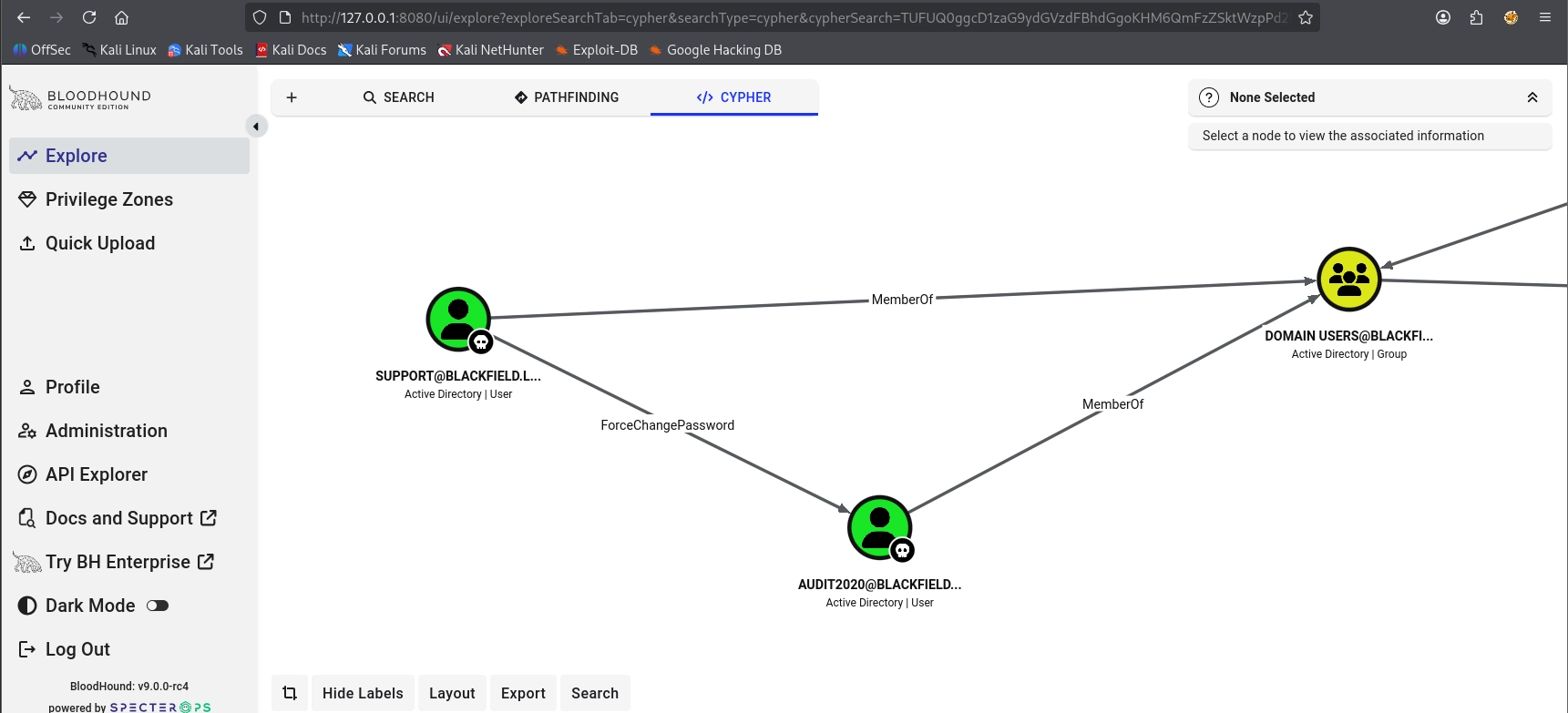Click the plus icon beside the Search tab
Viewport: 1568px width, 713px height.
coord(292,97)
